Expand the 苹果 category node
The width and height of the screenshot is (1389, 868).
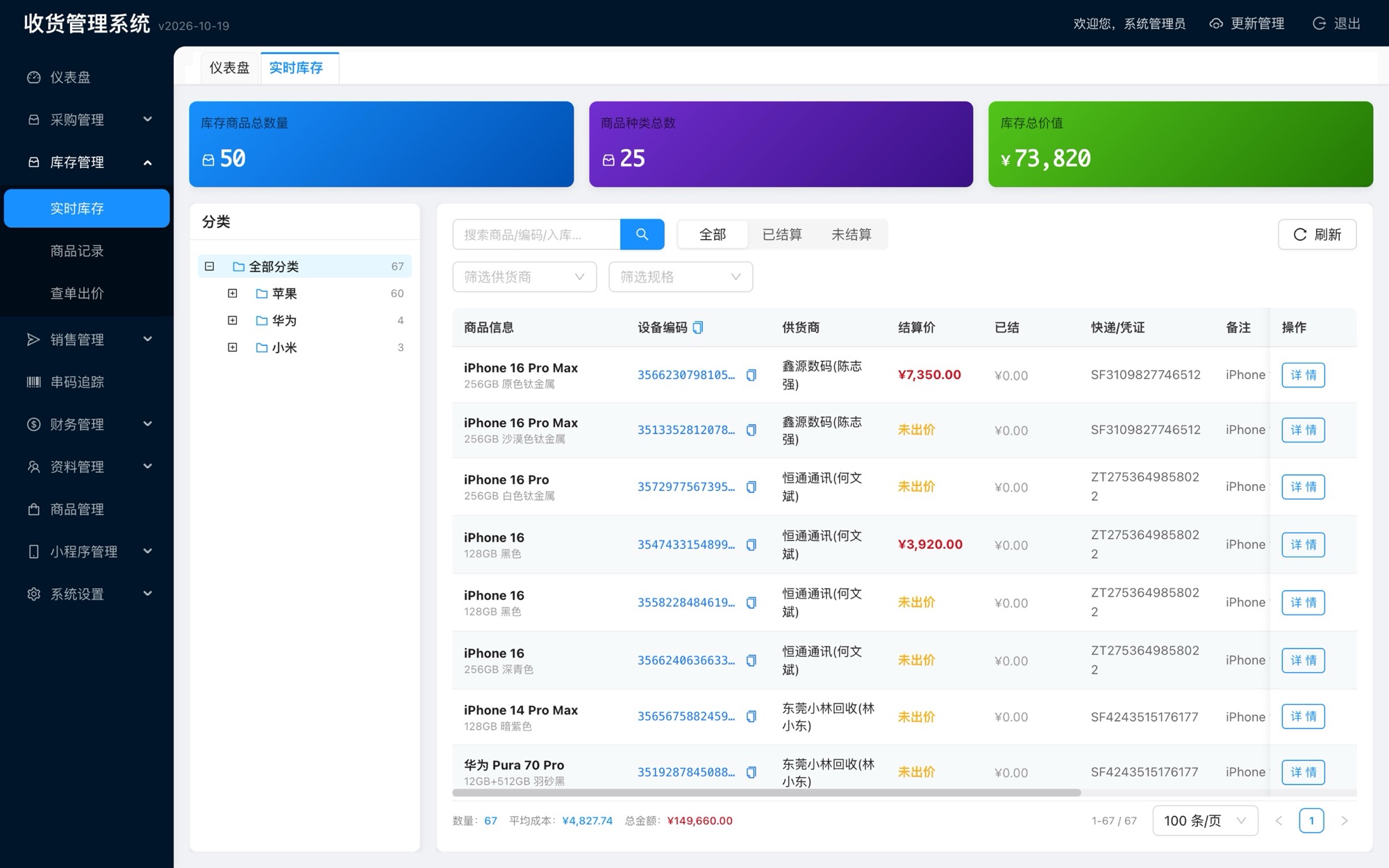pos(233,294)
